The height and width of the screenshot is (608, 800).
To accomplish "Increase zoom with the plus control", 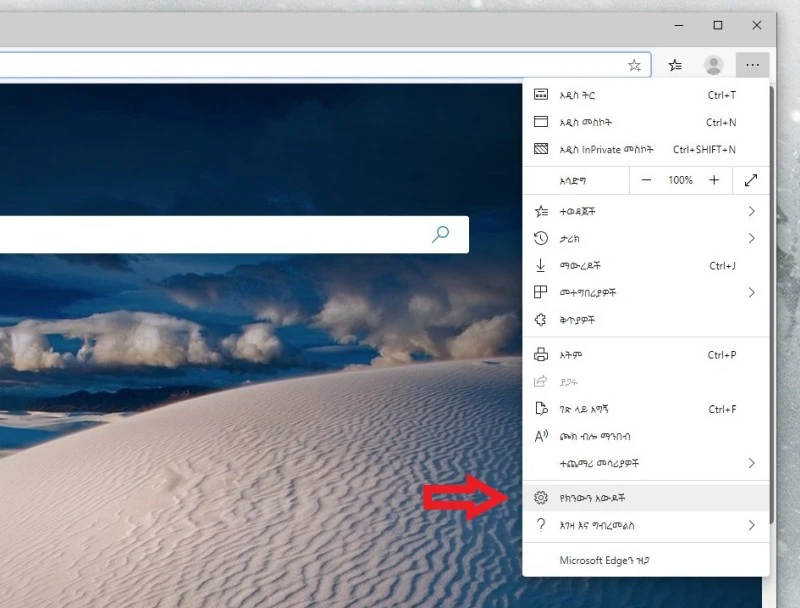I will click(713, 181).
